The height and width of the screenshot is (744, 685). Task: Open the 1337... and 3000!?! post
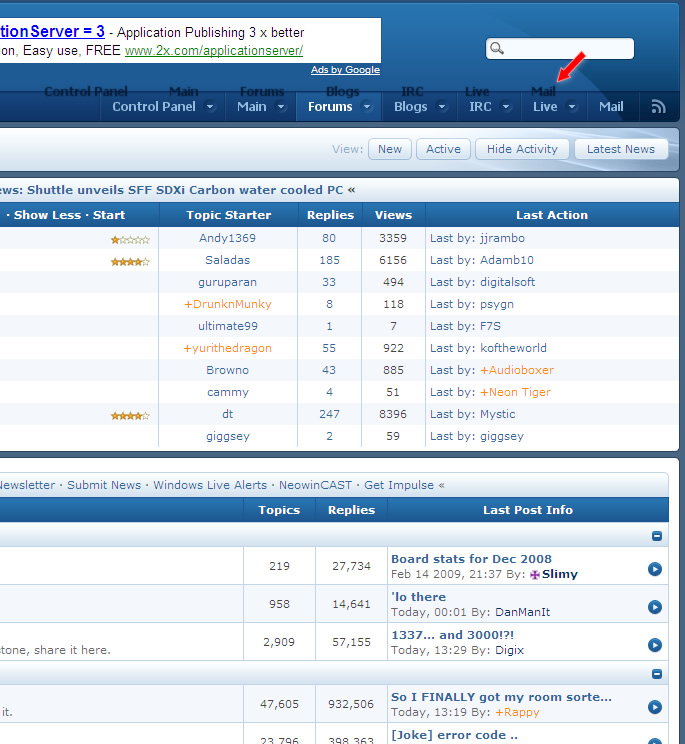point(453,635)
